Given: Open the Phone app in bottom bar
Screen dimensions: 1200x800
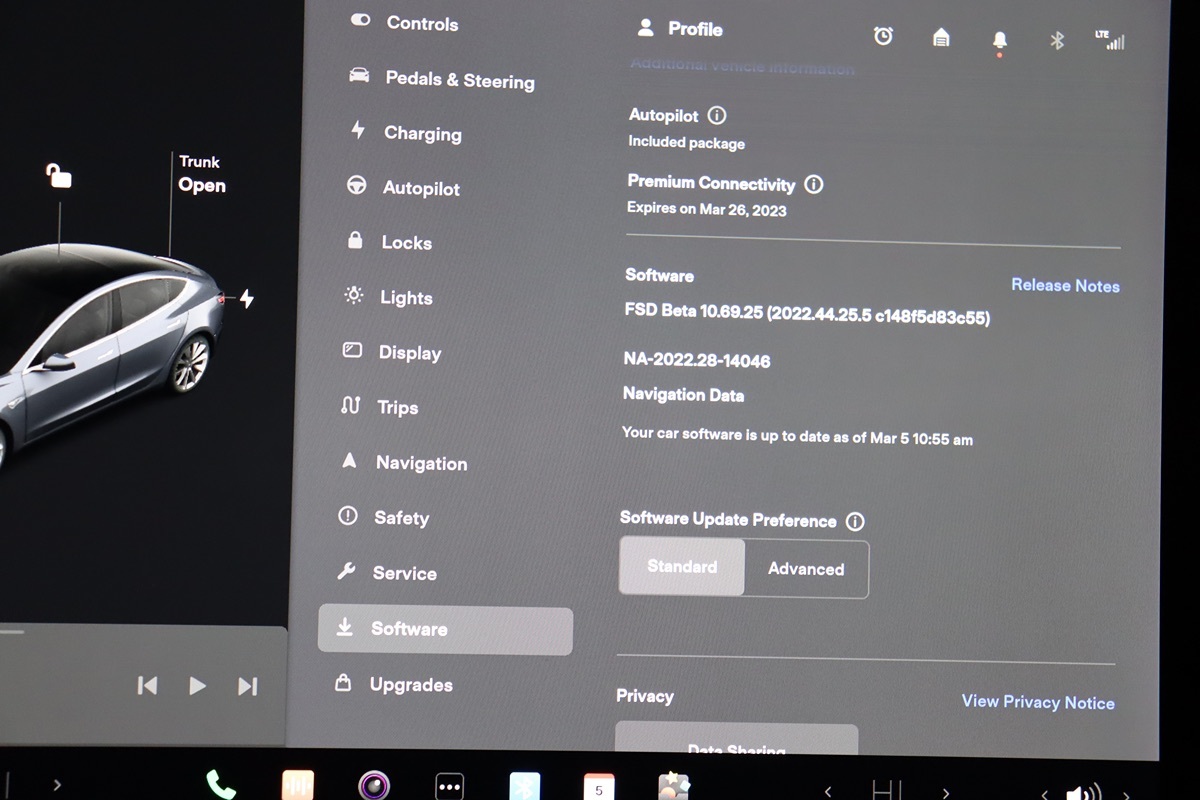Looking at the screenshot, I should point(220,786).
